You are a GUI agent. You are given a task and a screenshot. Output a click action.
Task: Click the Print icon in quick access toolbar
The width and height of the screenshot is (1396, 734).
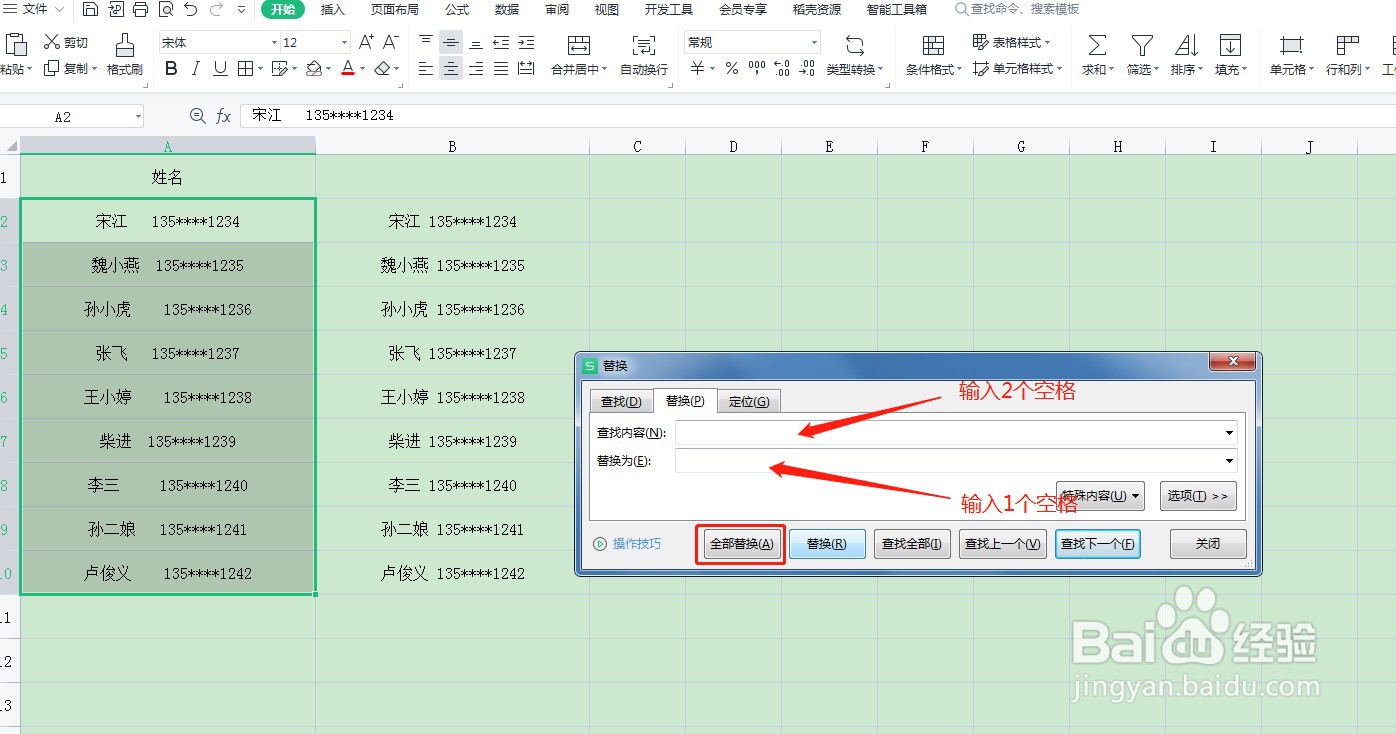click(140, 9)
